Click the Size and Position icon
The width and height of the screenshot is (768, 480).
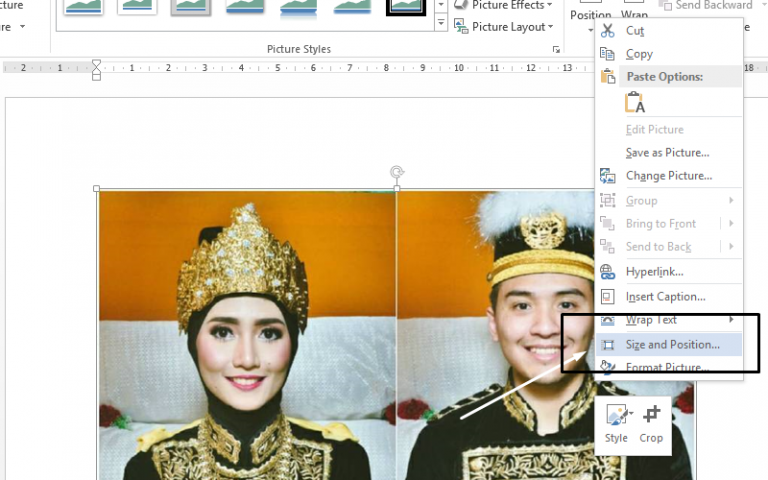click(607, 345)
